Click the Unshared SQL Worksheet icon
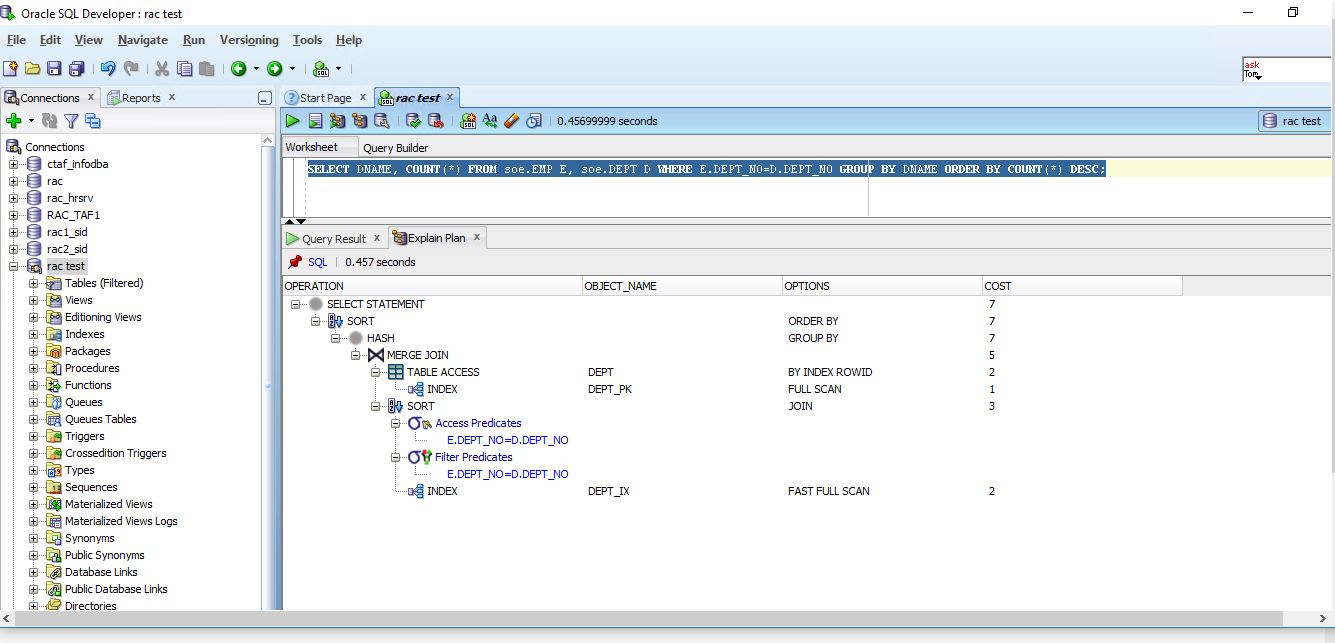 (468, 121)
